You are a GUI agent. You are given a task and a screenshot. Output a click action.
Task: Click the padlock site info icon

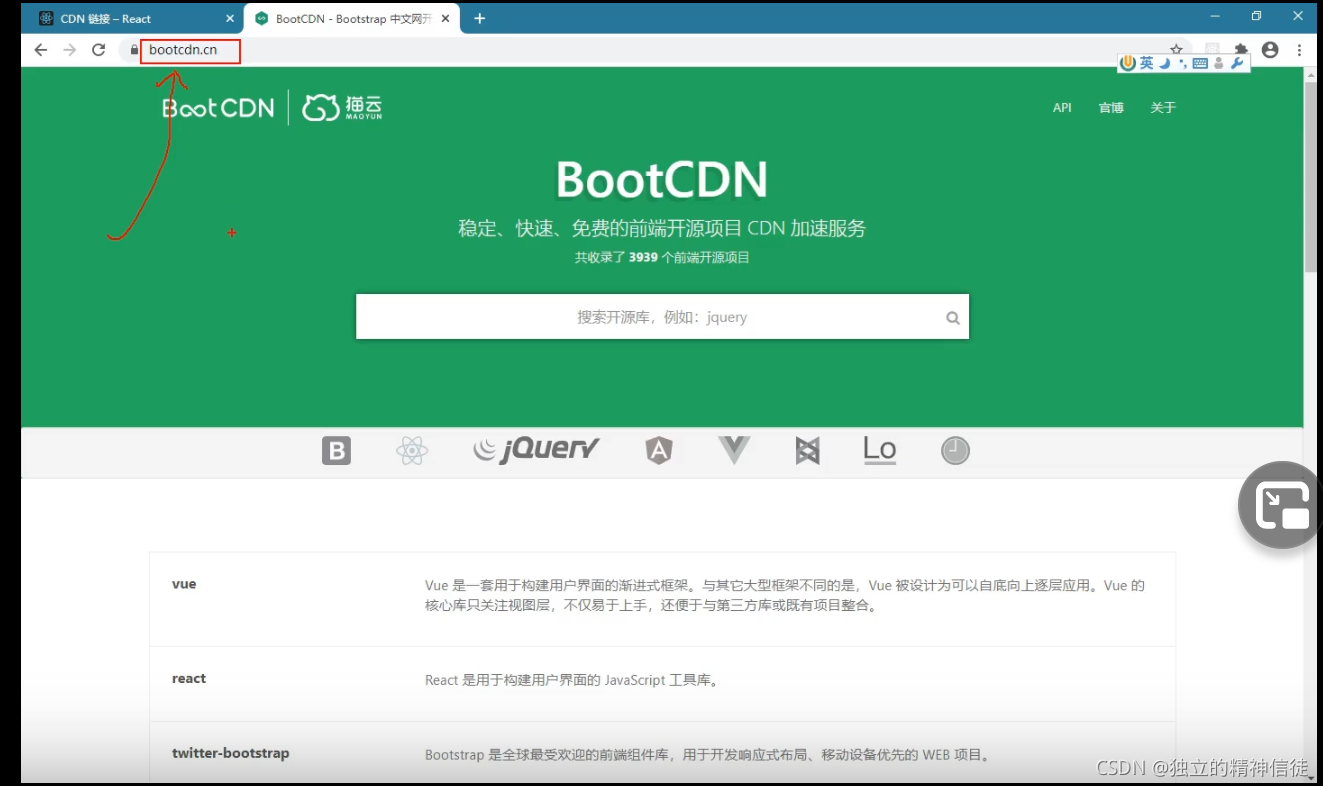pyautogui.click(x=132, y=50)
